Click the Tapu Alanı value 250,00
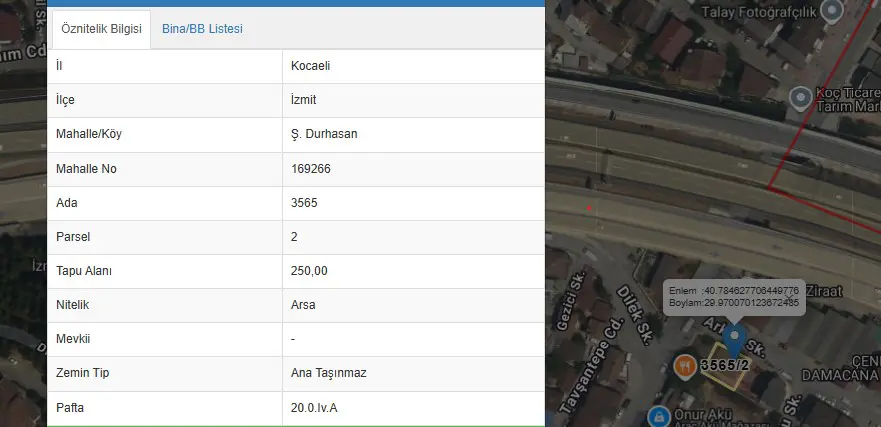Screen dimensions: 881x427 pos(309,271)
